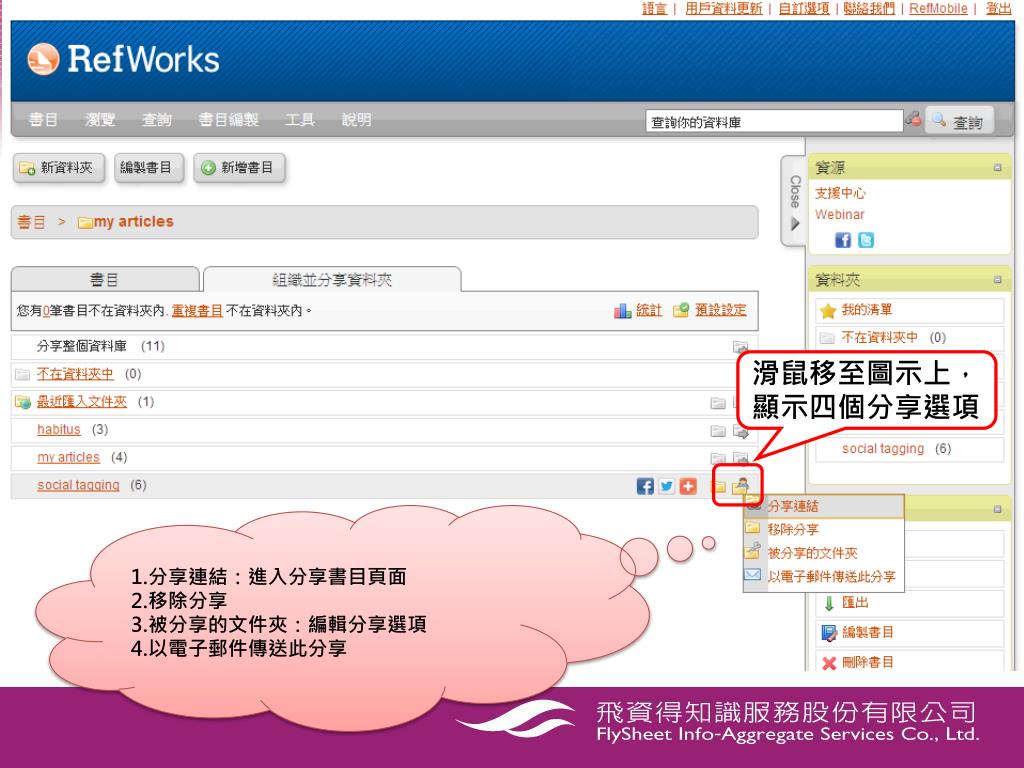Open social tagging in sidebar folders
1024x768 pixels.
pos(883,449)
